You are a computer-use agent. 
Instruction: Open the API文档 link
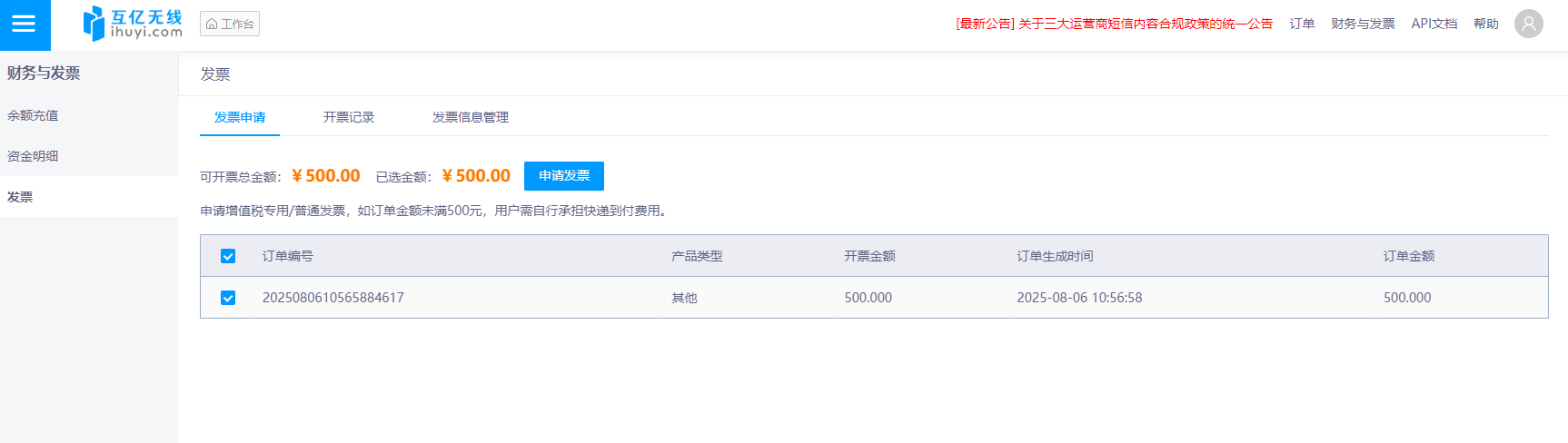[x=1434, y=24]
